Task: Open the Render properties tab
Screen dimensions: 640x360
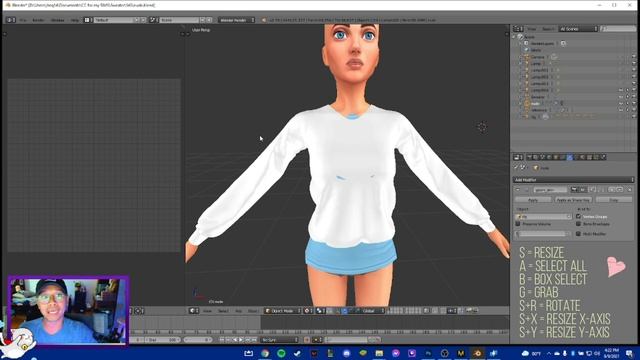Action: (x=530, y=157)
